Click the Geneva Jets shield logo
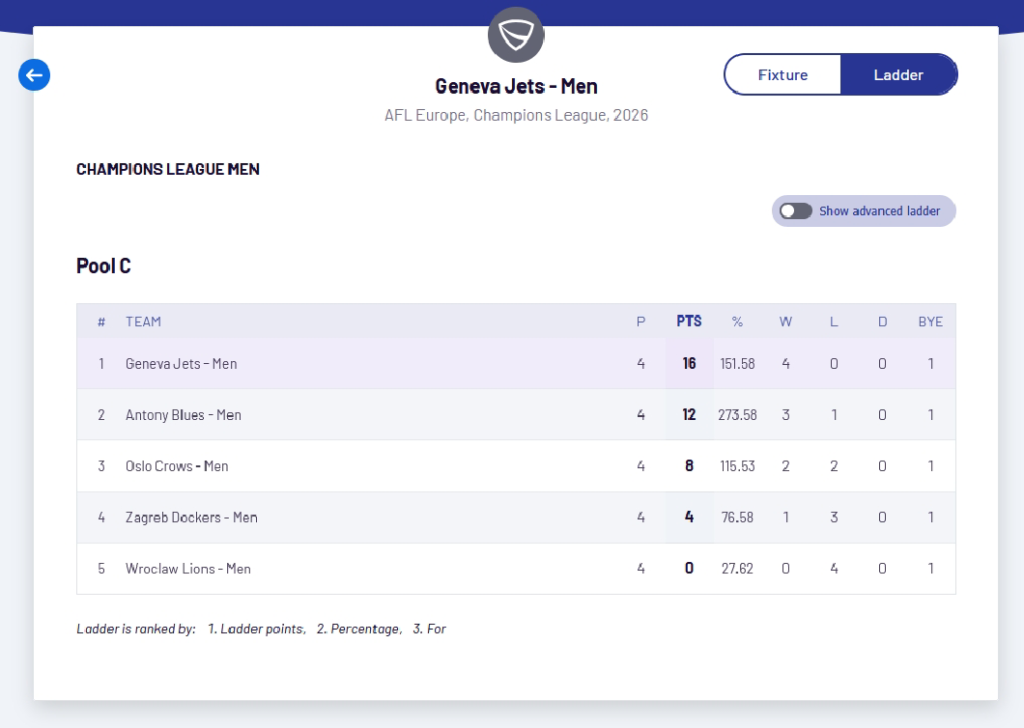Screen dimensions: 1024x728 point(516,35)
